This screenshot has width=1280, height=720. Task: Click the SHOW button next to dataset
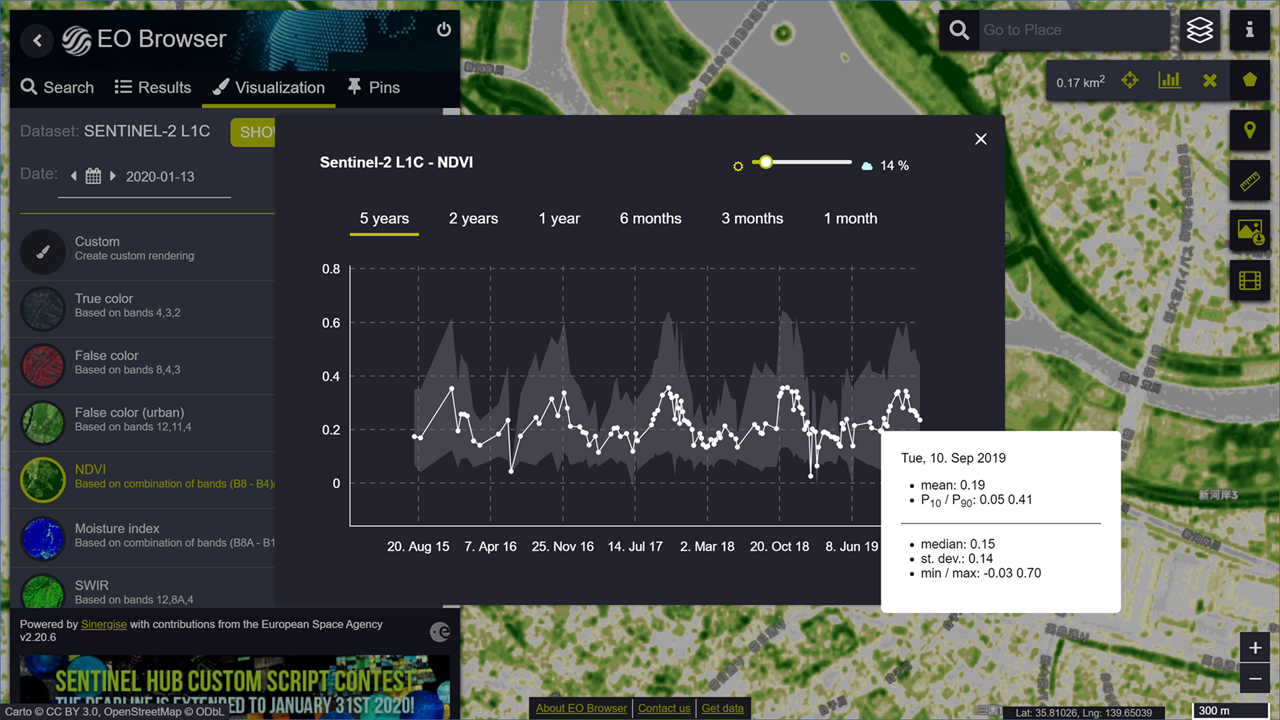point(253,133)
